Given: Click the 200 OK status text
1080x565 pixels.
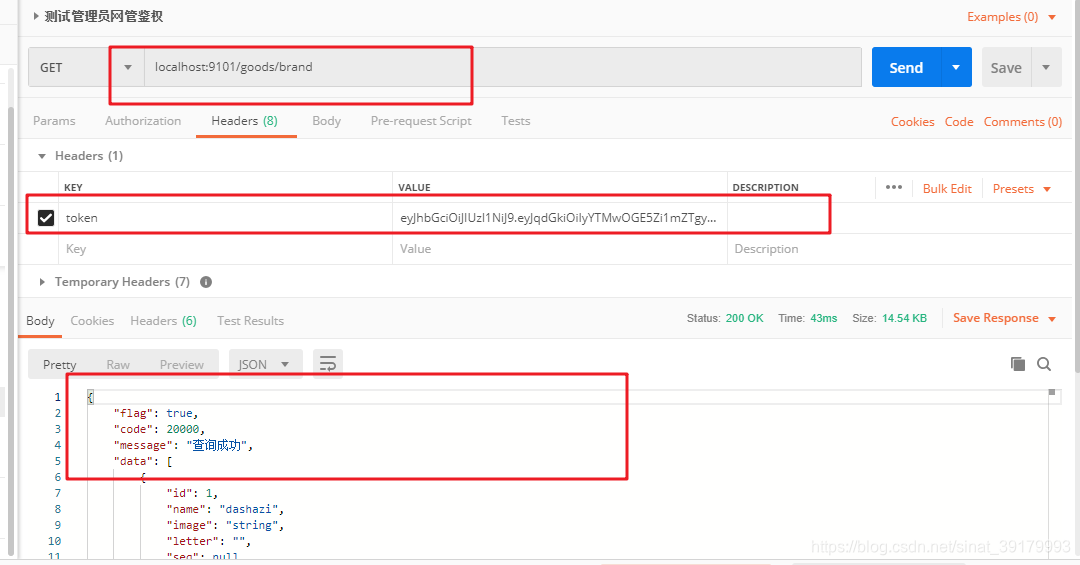Looking at the screenshot, I should [x=745, y=318].
